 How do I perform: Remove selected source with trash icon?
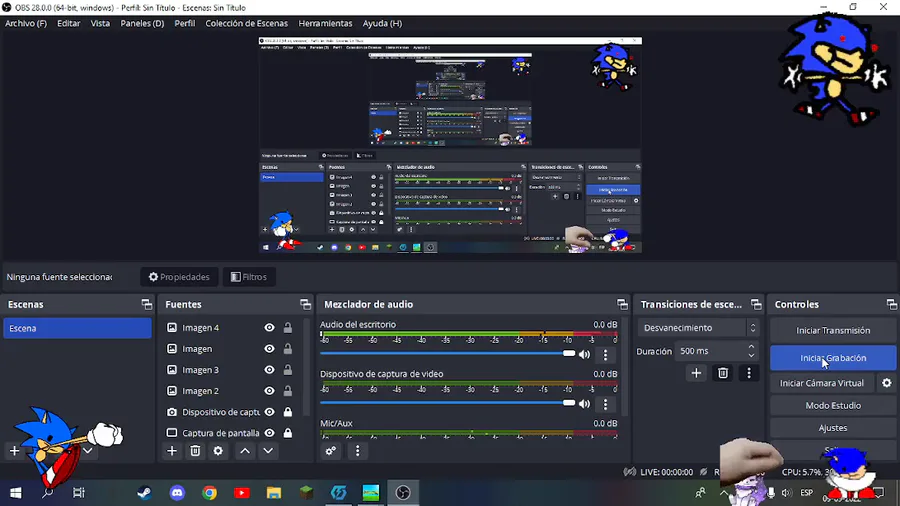[x=195, y=451]
